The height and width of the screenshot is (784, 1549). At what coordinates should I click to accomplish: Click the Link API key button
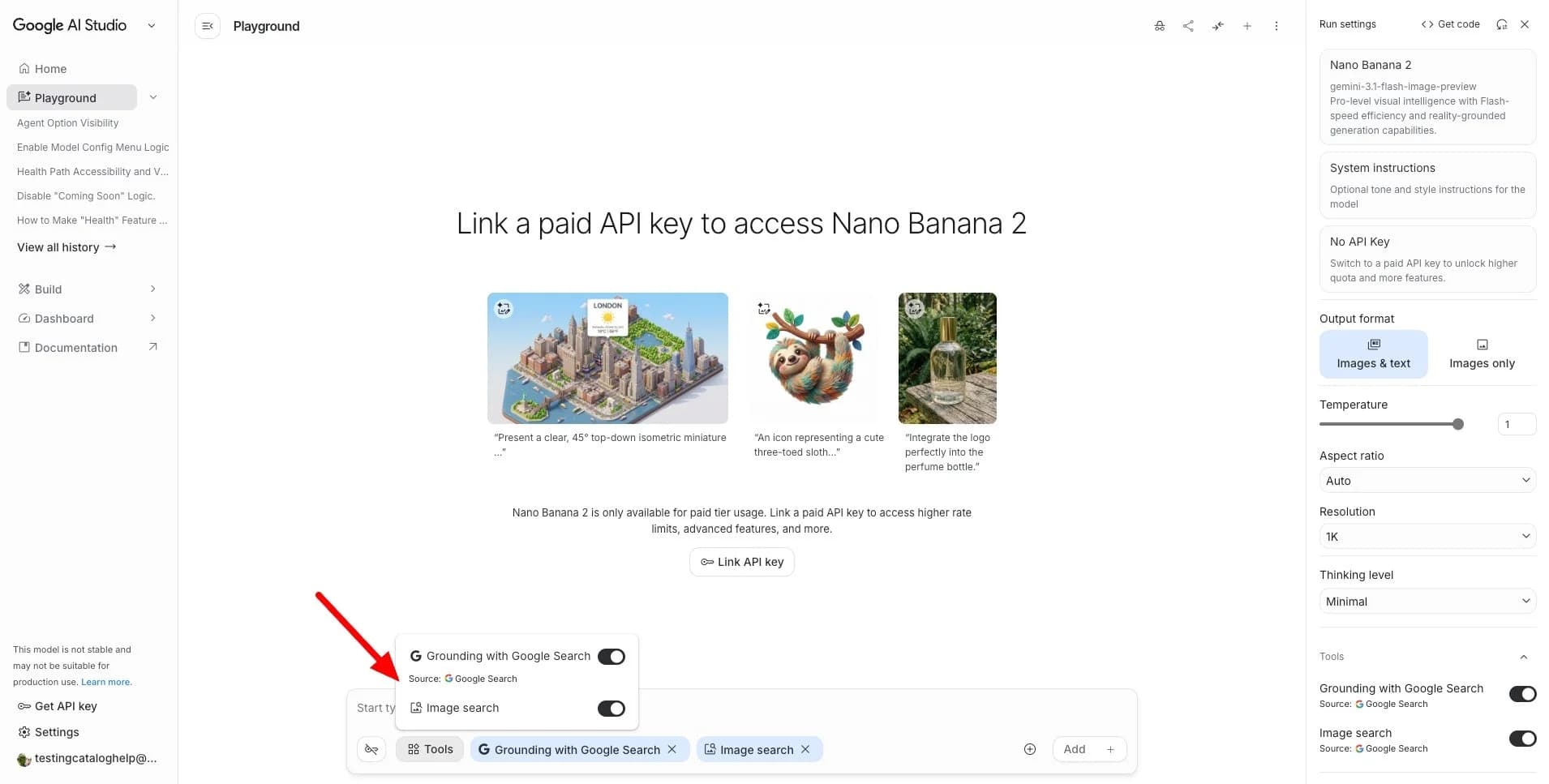tap(740, 561)
